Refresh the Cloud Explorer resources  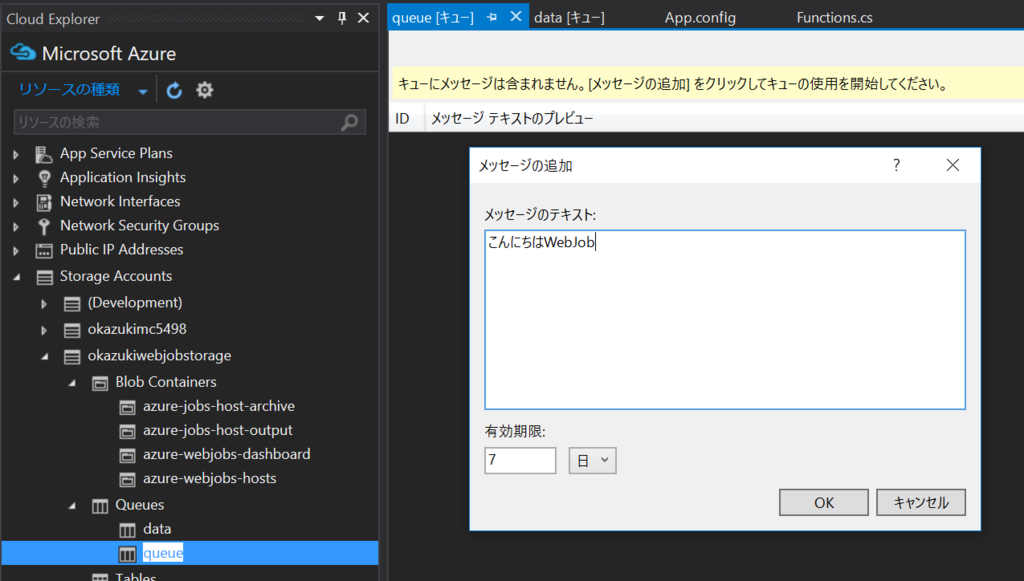(174, 90)
